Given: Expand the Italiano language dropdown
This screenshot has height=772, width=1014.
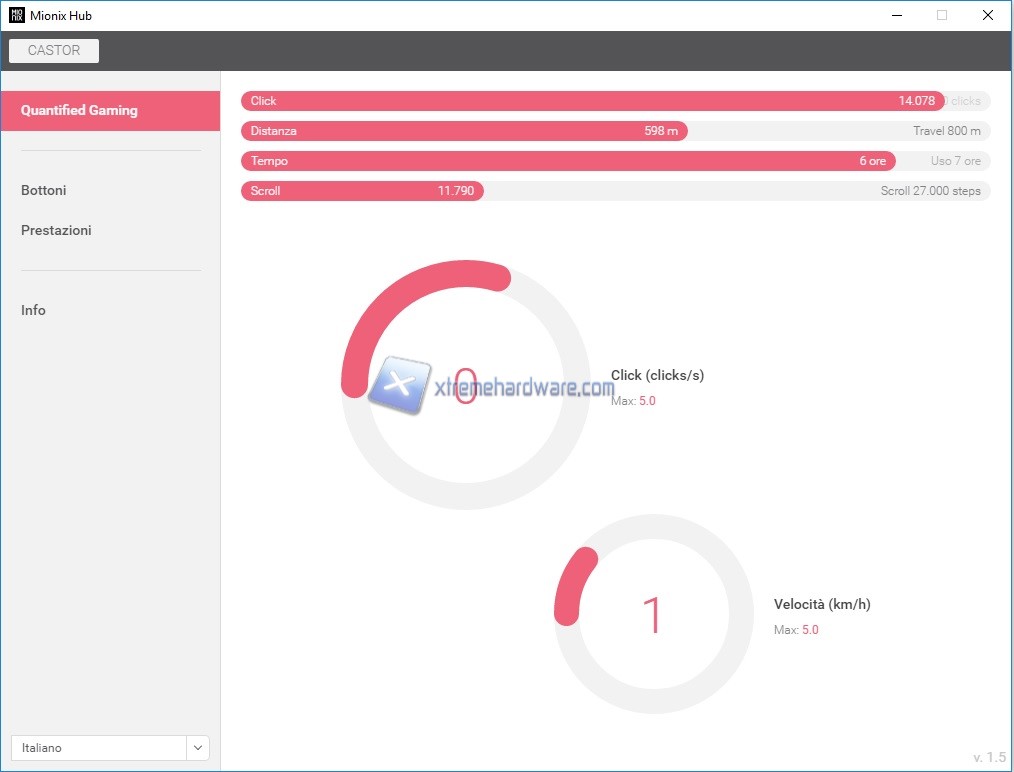Looking at the screenshot, I should tap(98, 748).
